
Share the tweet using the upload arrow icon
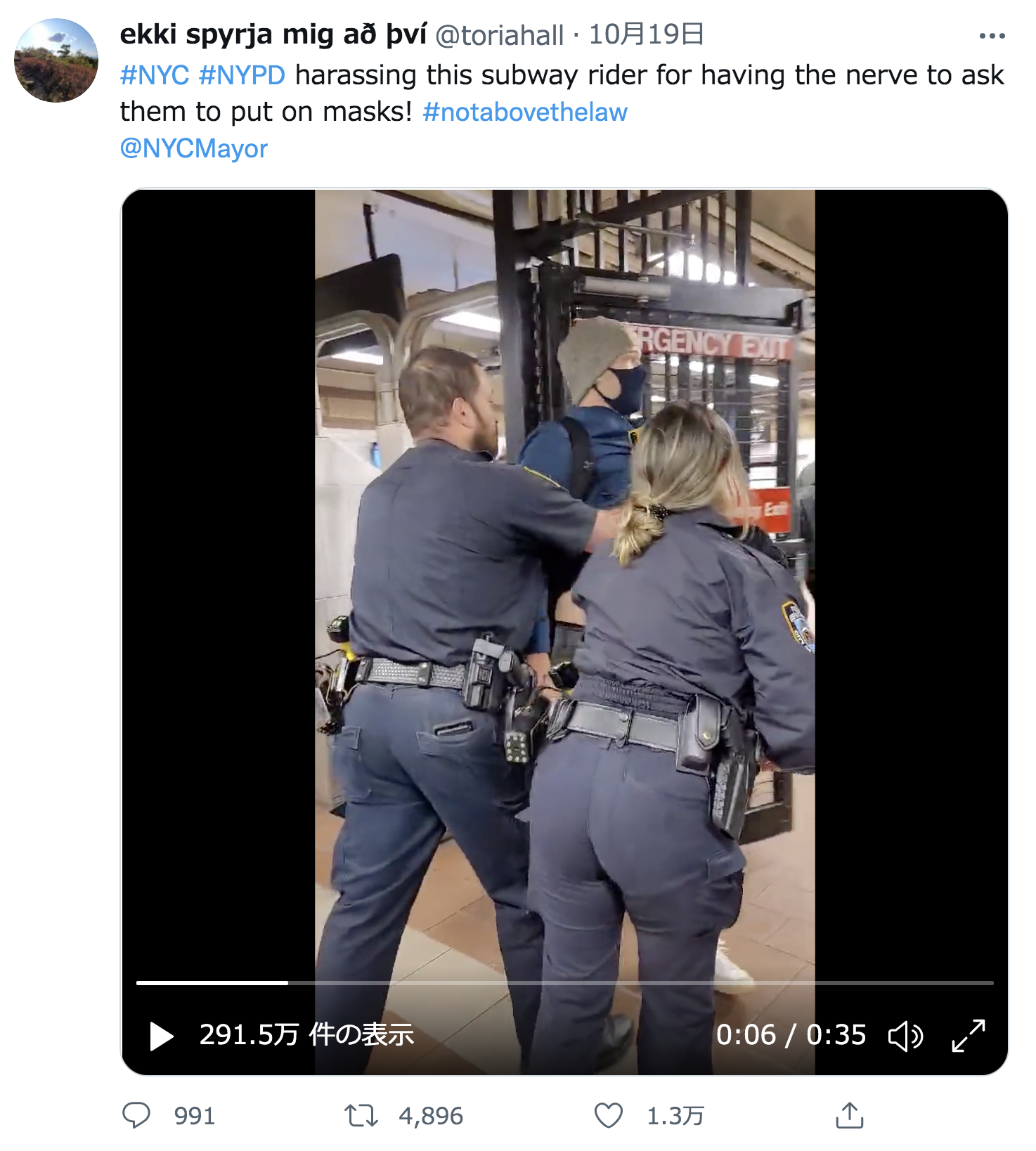coord(850,1115)
